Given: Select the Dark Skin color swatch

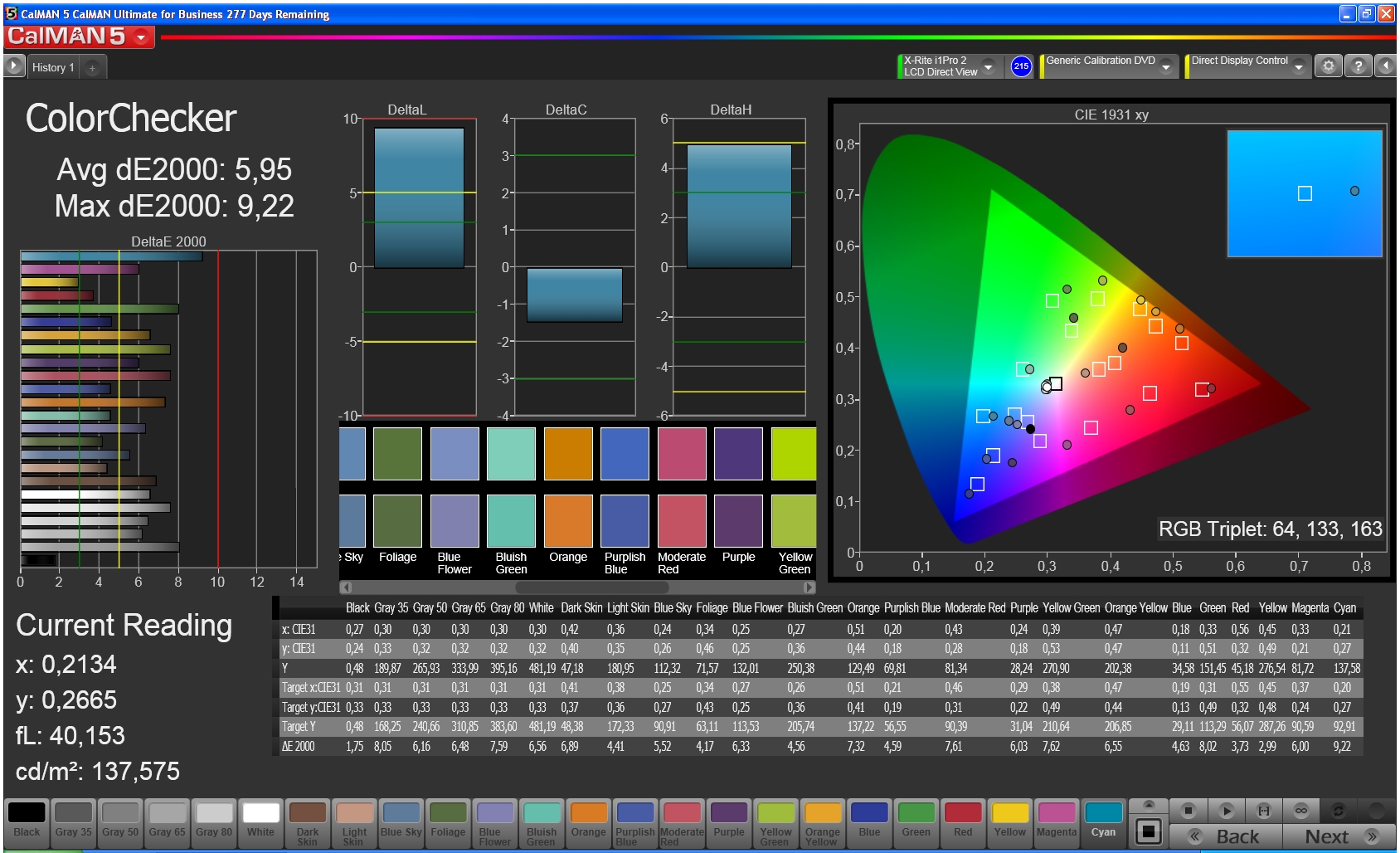Looking at the screenshot, I should pyautogui.click(x=307, y=821).
